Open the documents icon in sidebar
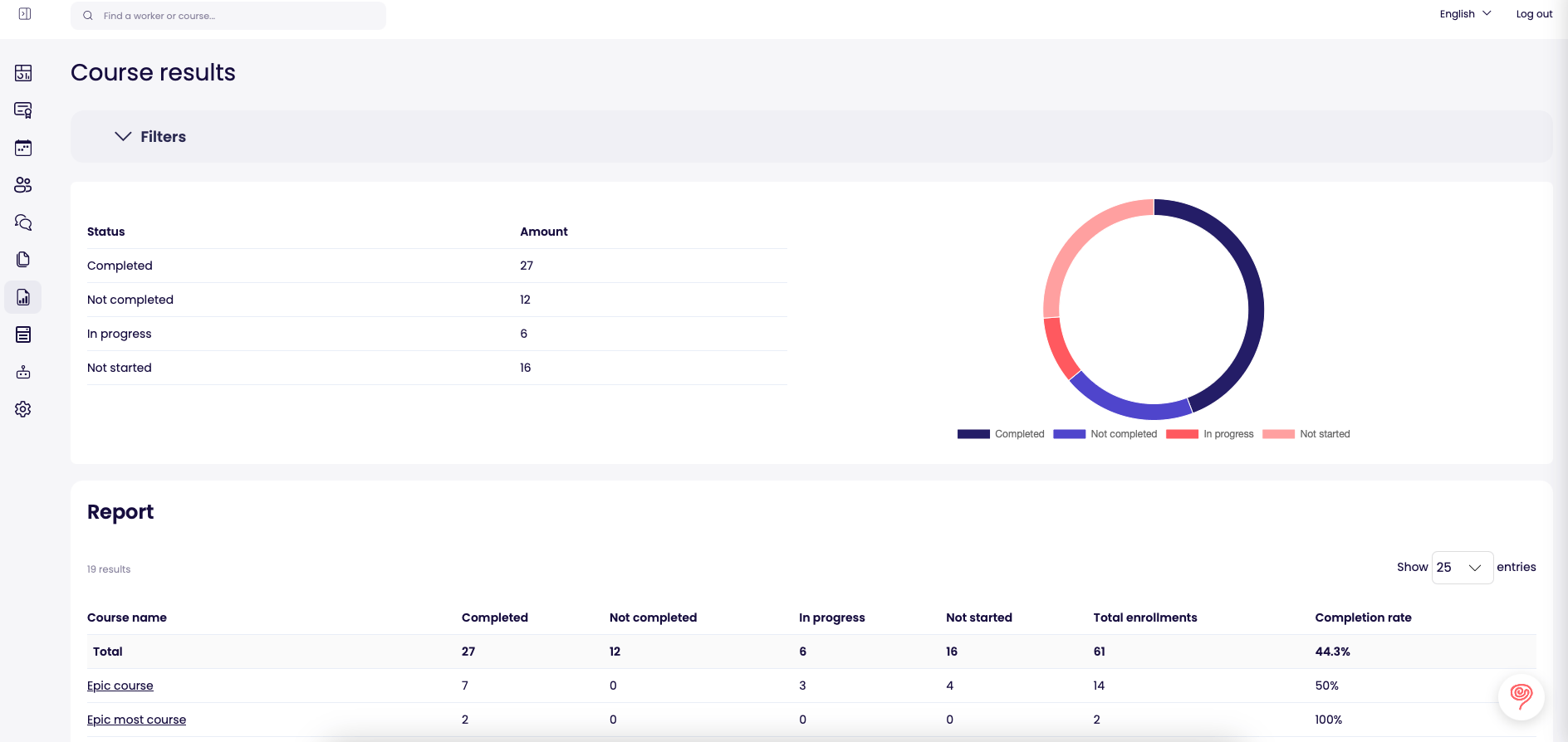The height and width of the screenshot is (742, 1568). [23, 260]
